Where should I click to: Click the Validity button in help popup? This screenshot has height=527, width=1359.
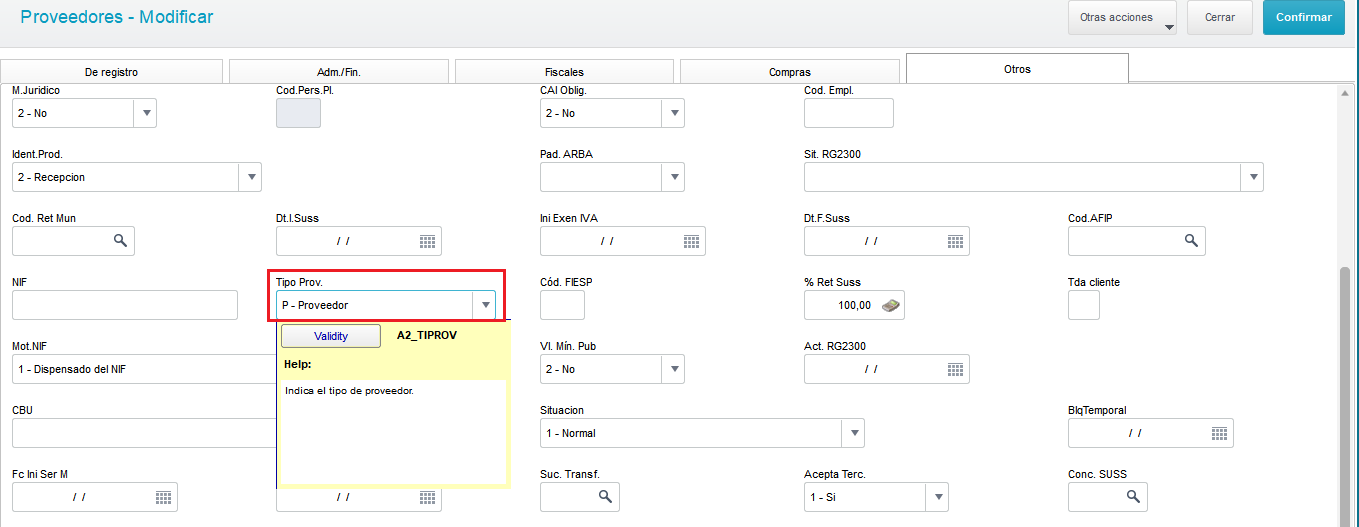point(331,336)
